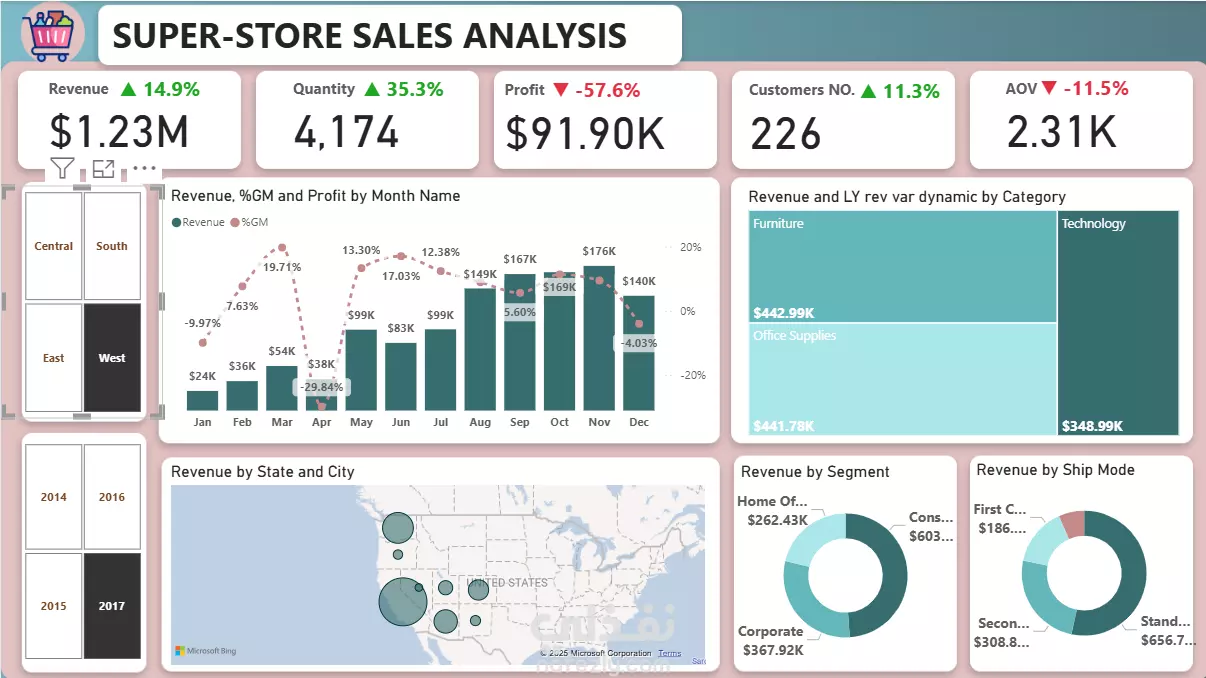This screenshot has width=1206, height=678.
Task: Select the Furniture block in the treemap
Action: click(902, 266)
